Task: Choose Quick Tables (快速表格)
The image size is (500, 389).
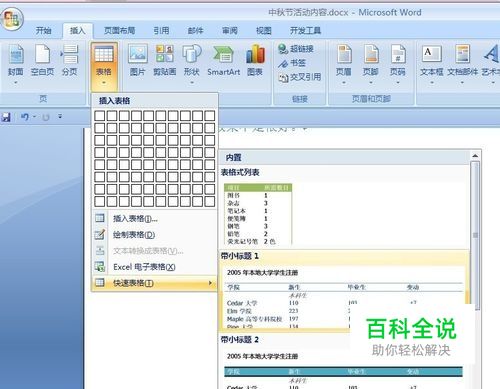Action: pos(154,283)
